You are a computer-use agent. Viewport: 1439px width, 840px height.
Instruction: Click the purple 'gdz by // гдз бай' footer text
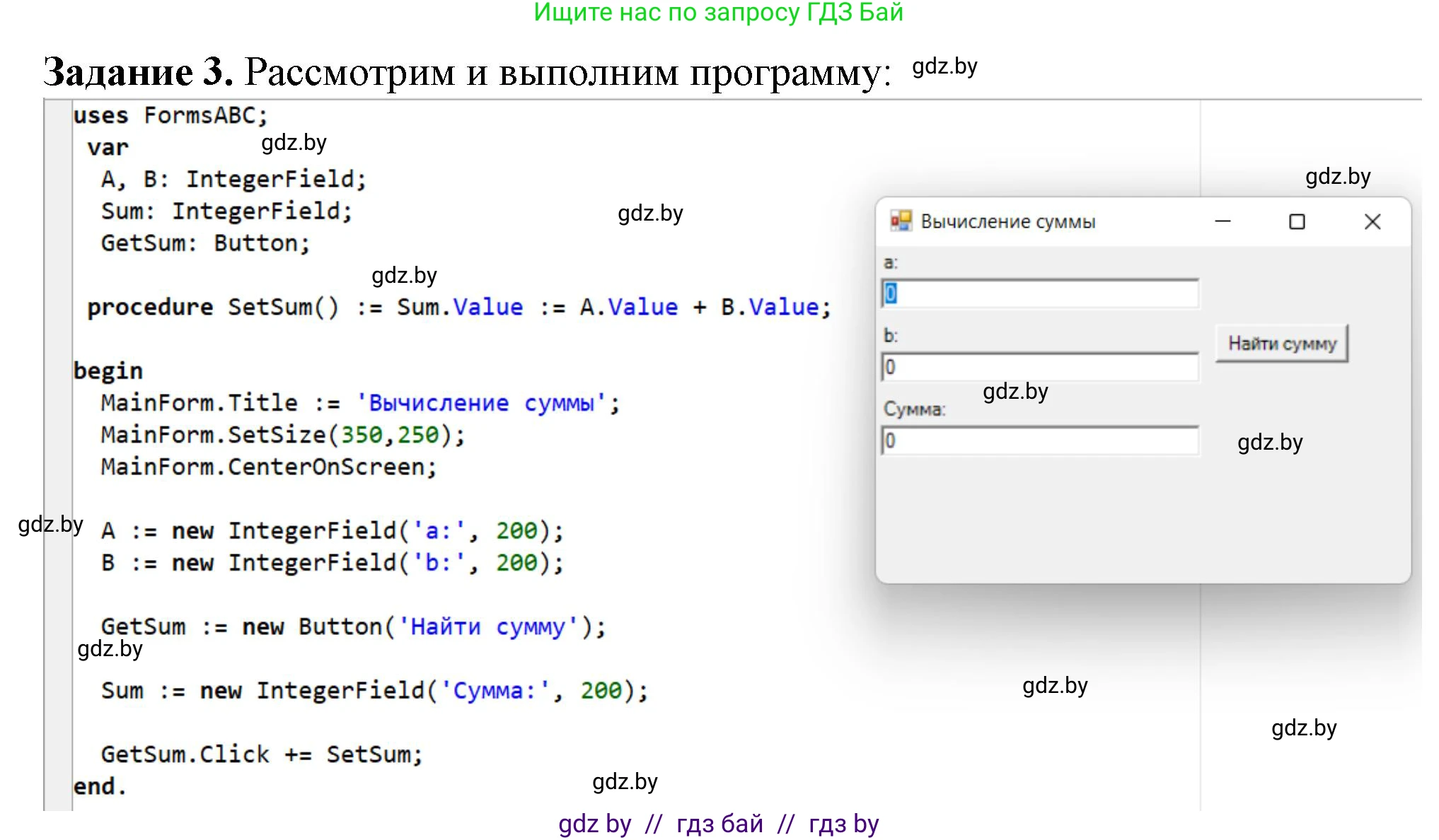(718, 824)
